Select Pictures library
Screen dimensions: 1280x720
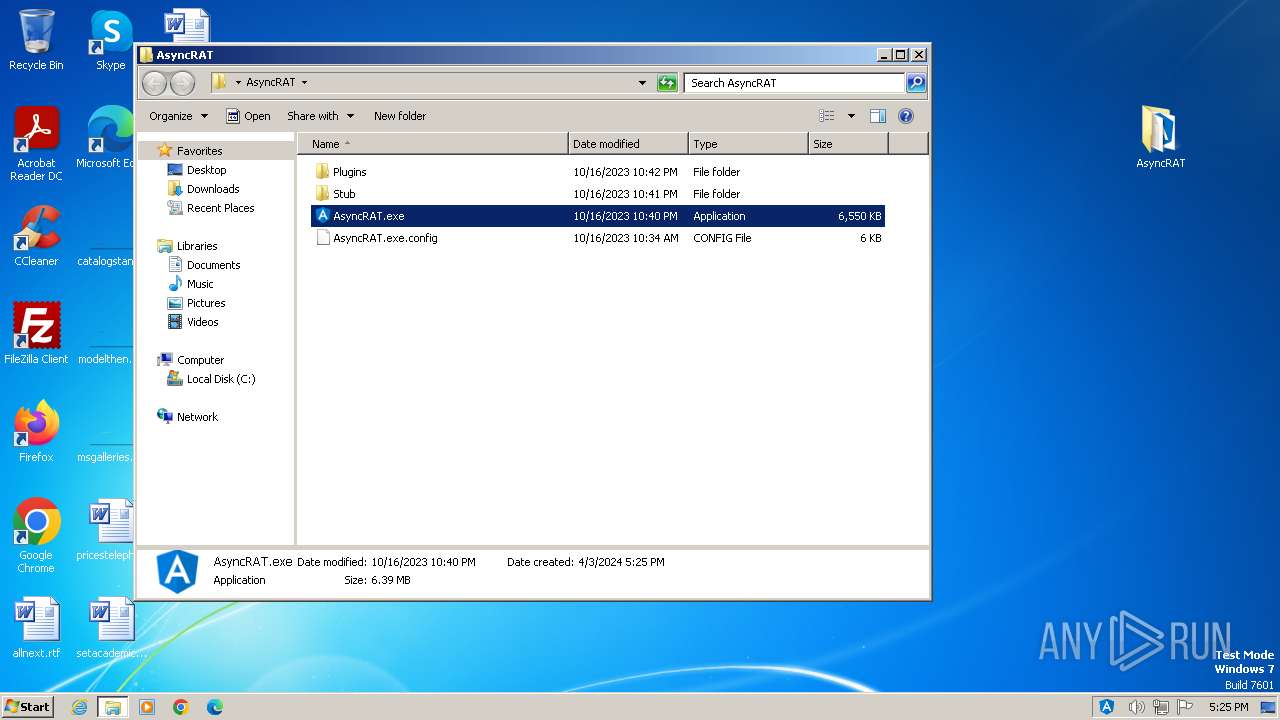(x=206, y=303)
